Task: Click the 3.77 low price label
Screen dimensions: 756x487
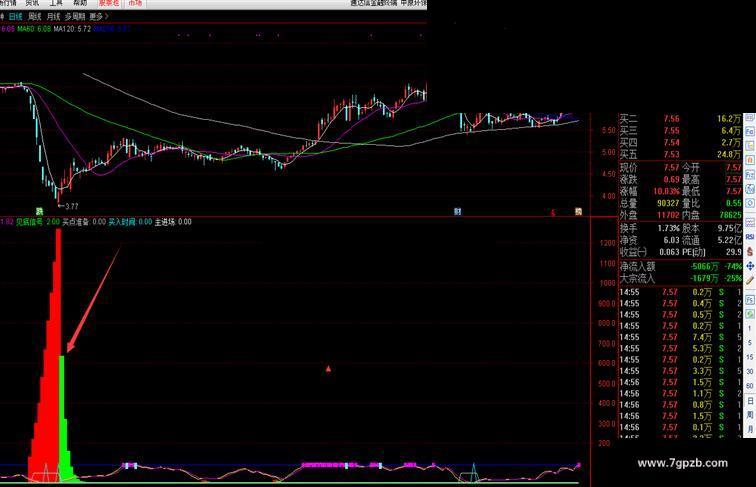Action: (71, 206)
